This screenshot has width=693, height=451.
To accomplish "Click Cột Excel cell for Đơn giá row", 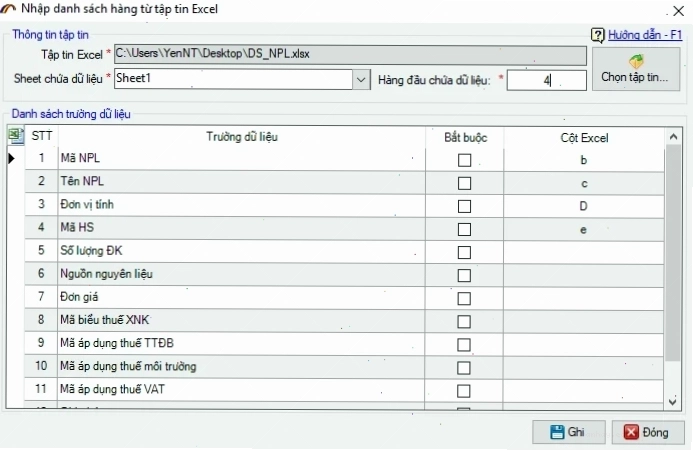I will [584, 298].
